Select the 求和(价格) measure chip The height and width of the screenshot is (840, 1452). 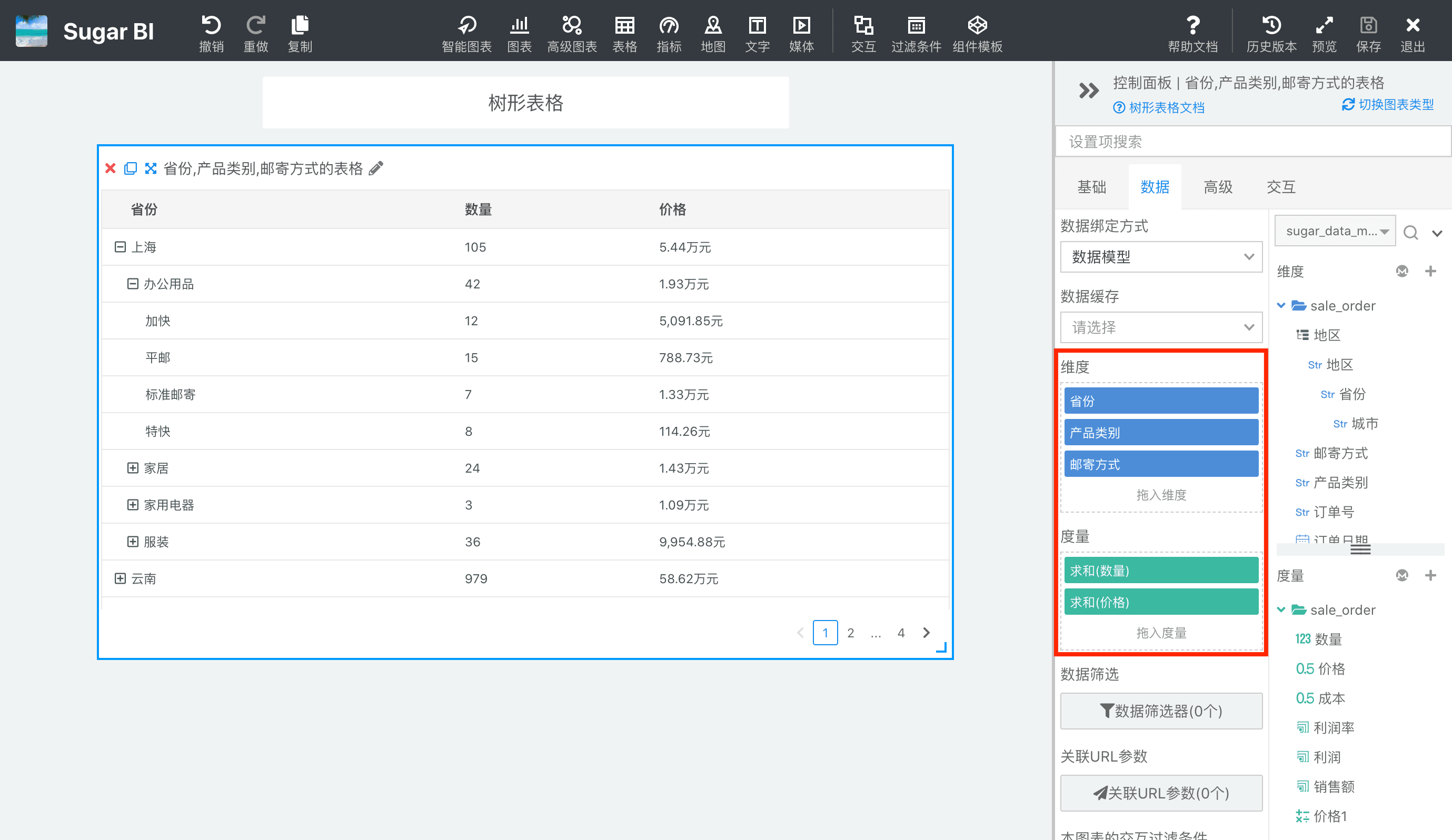click(x=1161, y=602)
